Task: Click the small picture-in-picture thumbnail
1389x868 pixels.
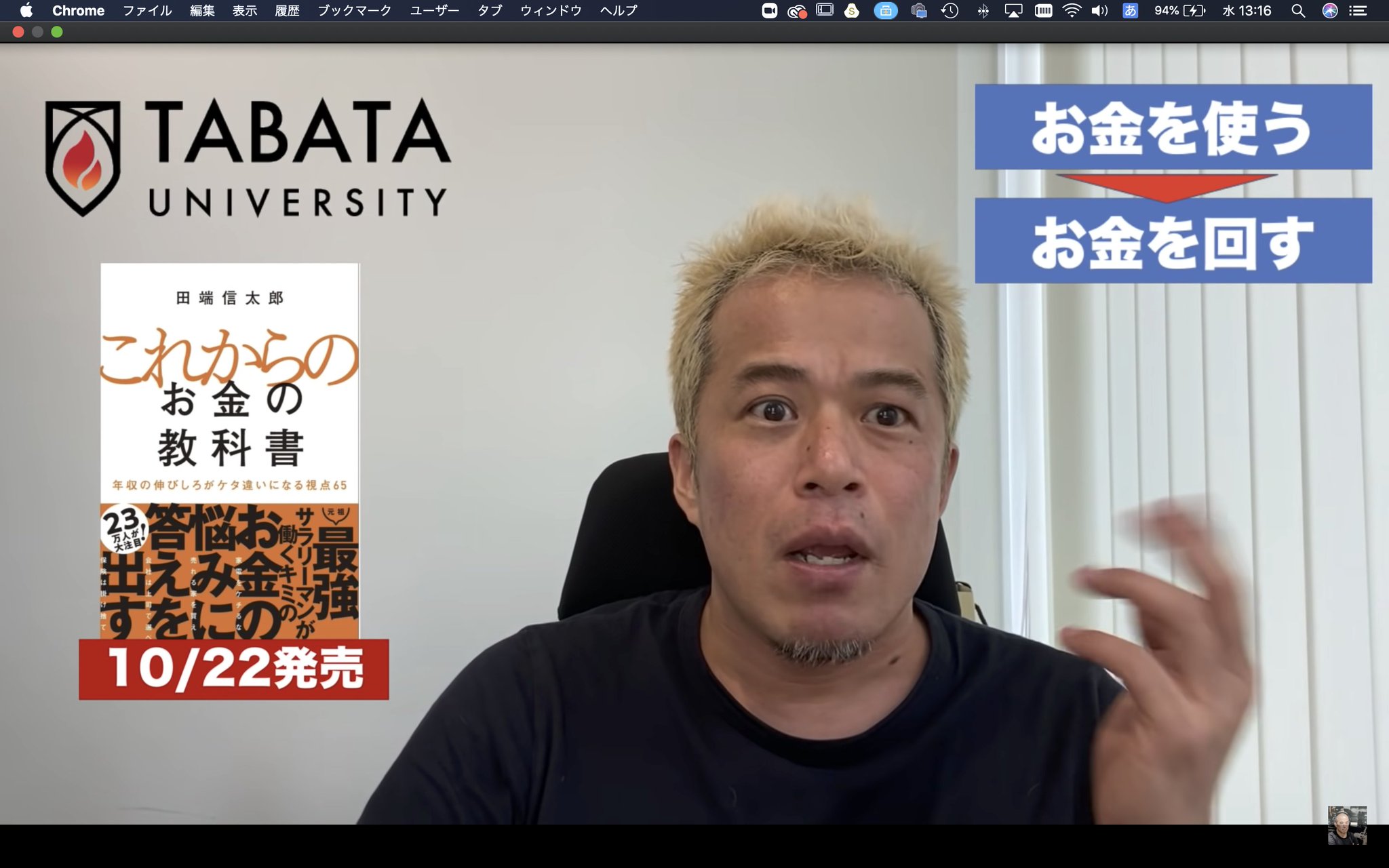Action: click(x=1346, y=825)
